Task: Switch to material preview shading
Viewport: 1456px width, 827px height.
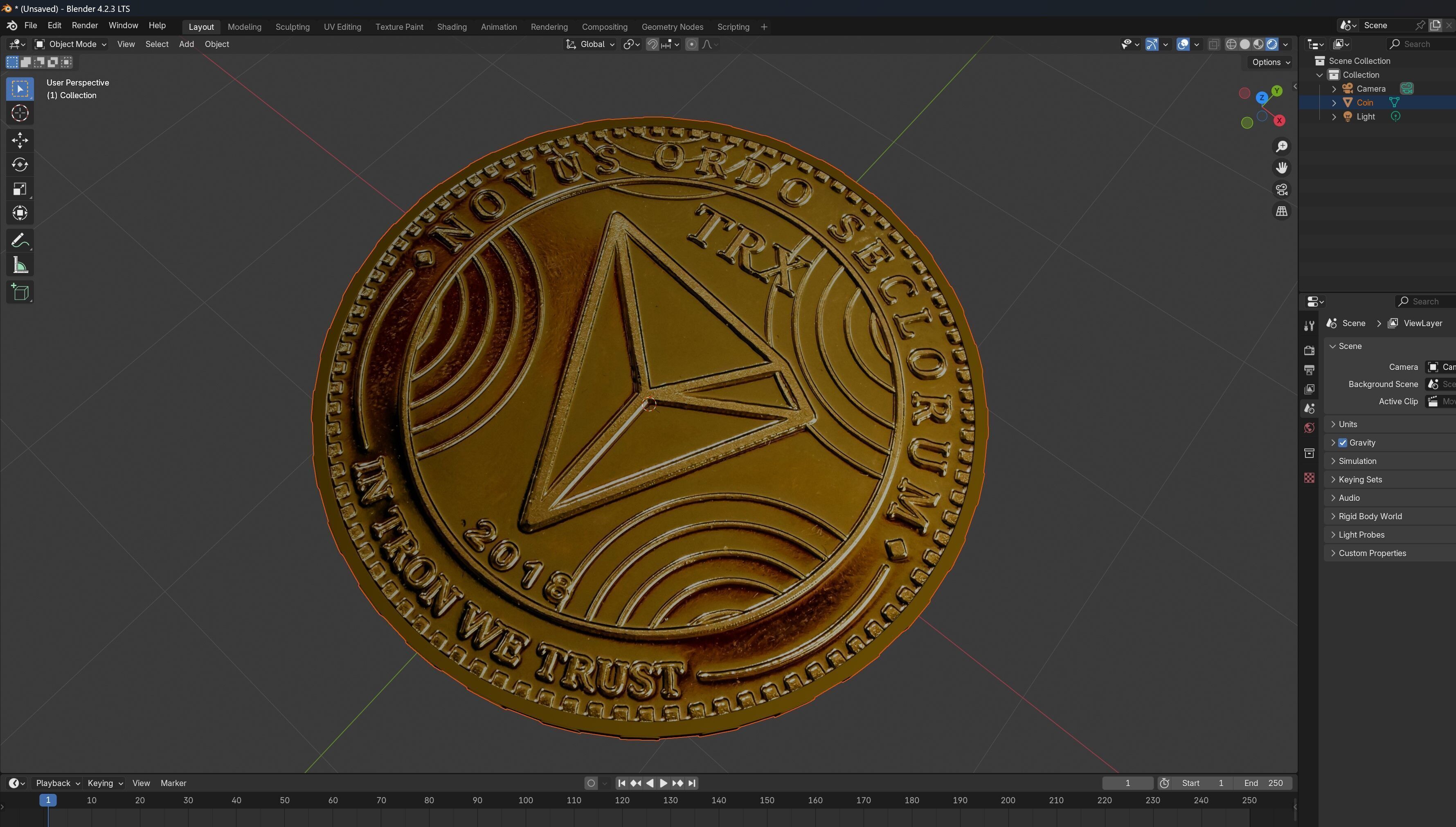Action: pos(1258,44)
